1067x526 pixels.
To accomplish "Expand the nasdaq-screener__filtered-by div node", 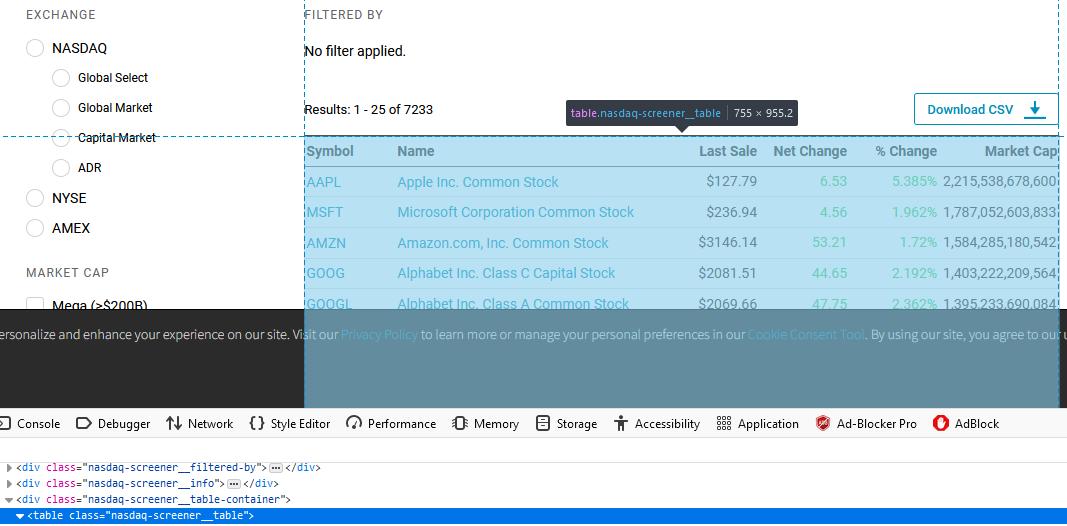I will [9, 467].
